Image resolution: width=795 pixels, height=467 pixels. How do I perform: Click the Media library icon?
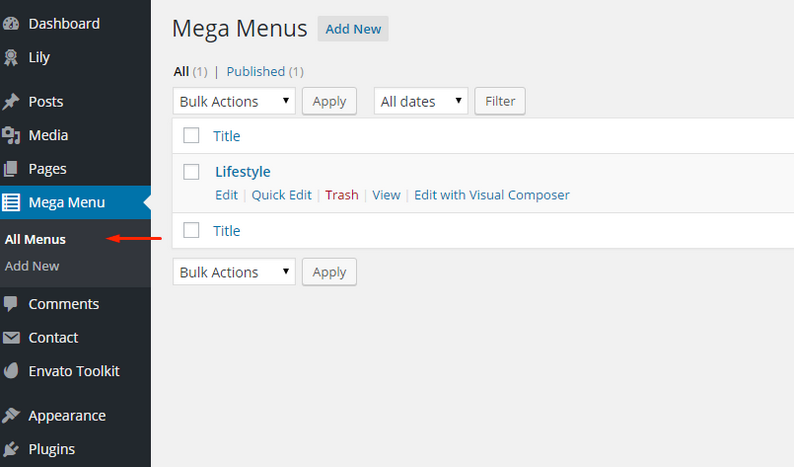[x=11, y=135]
